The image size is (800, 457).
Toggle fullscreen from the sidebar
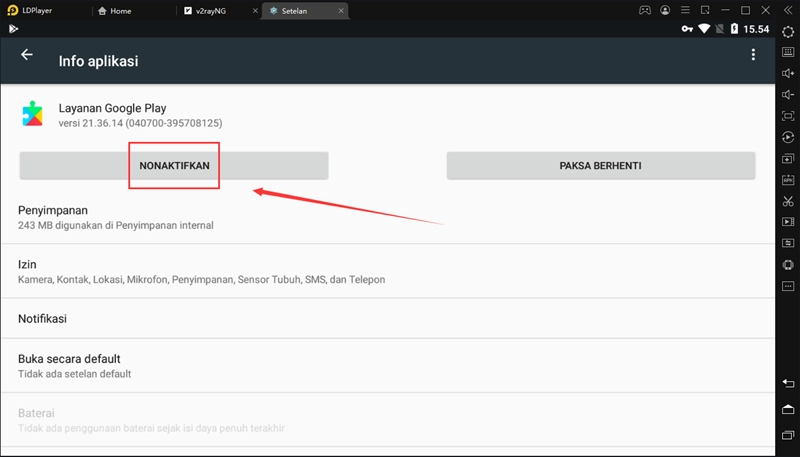(788, 116)
